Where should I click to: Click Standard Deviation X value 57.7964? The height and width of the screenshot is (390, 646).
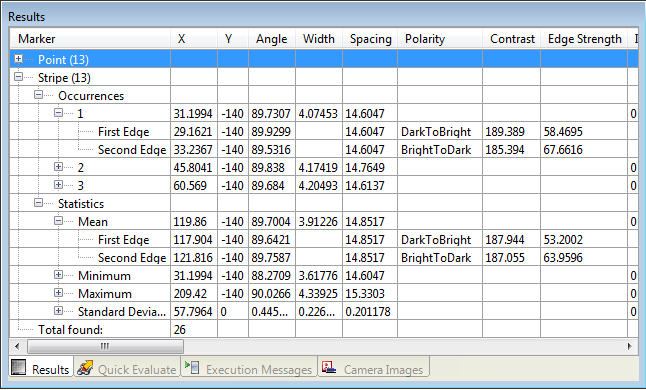point(193,312)
